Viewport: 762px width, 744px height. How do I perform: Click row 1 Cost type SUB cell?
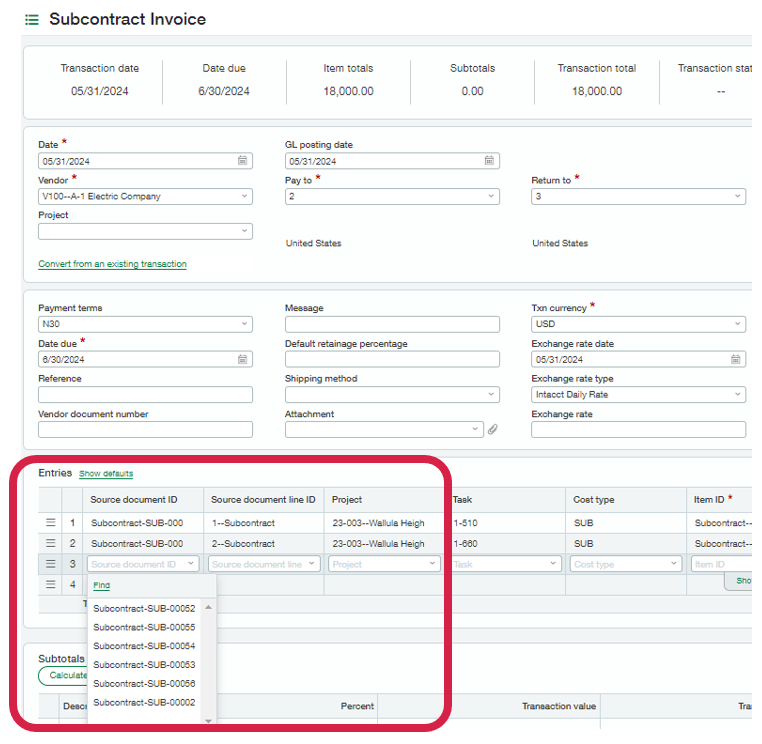pos(626,523)
